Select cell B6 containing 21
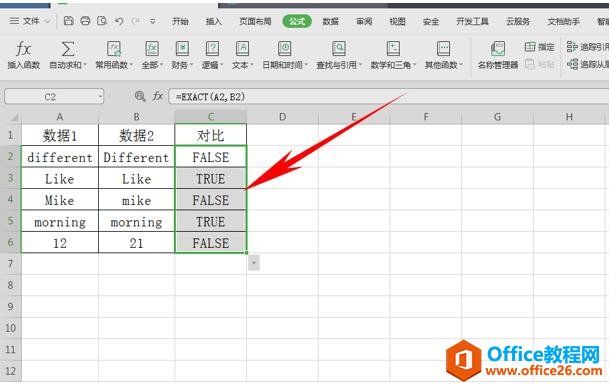This screenshot has height=388, width=609. (x=136, y=243)
